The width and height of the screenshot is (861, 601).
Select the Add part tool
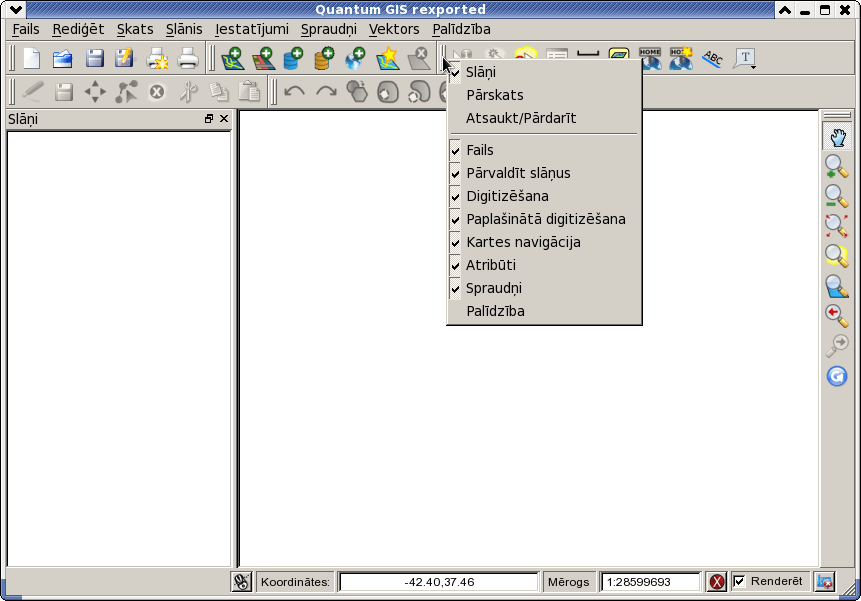[x=419, y=92]
